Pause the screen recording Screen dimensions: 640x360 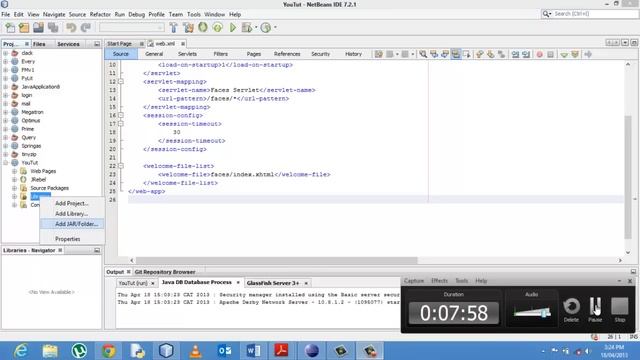tap(595, 310)
